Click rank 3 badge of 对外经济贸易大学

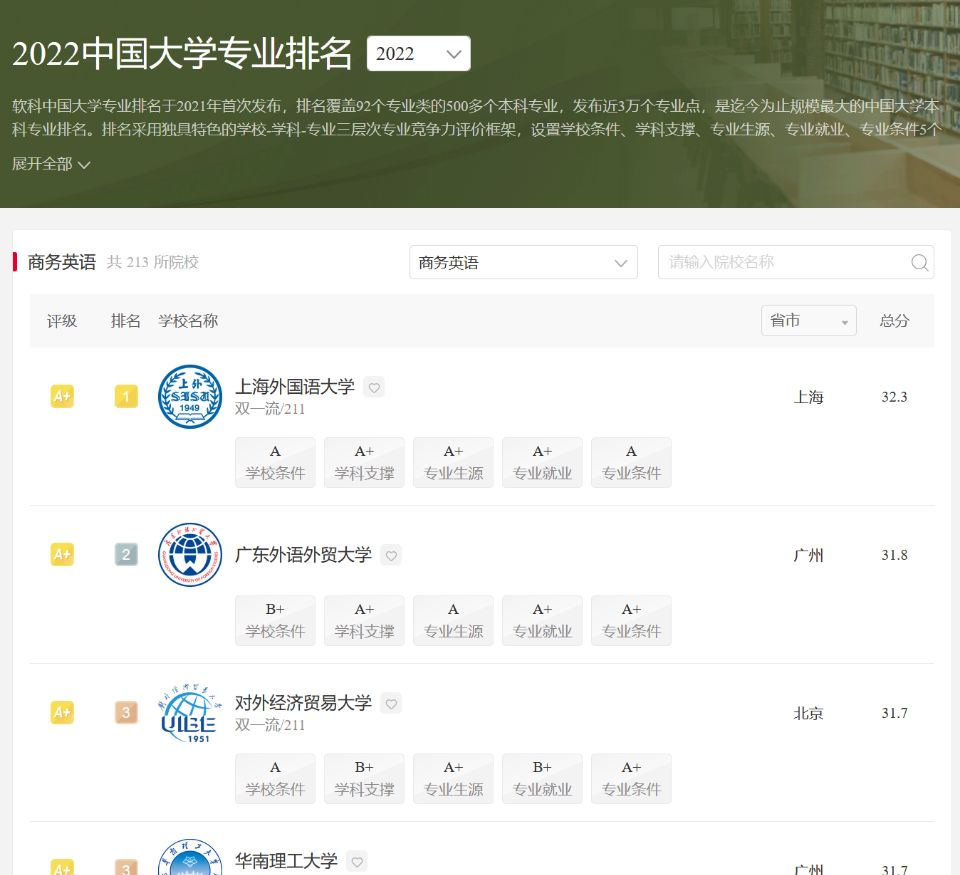[x=126, y=713]
